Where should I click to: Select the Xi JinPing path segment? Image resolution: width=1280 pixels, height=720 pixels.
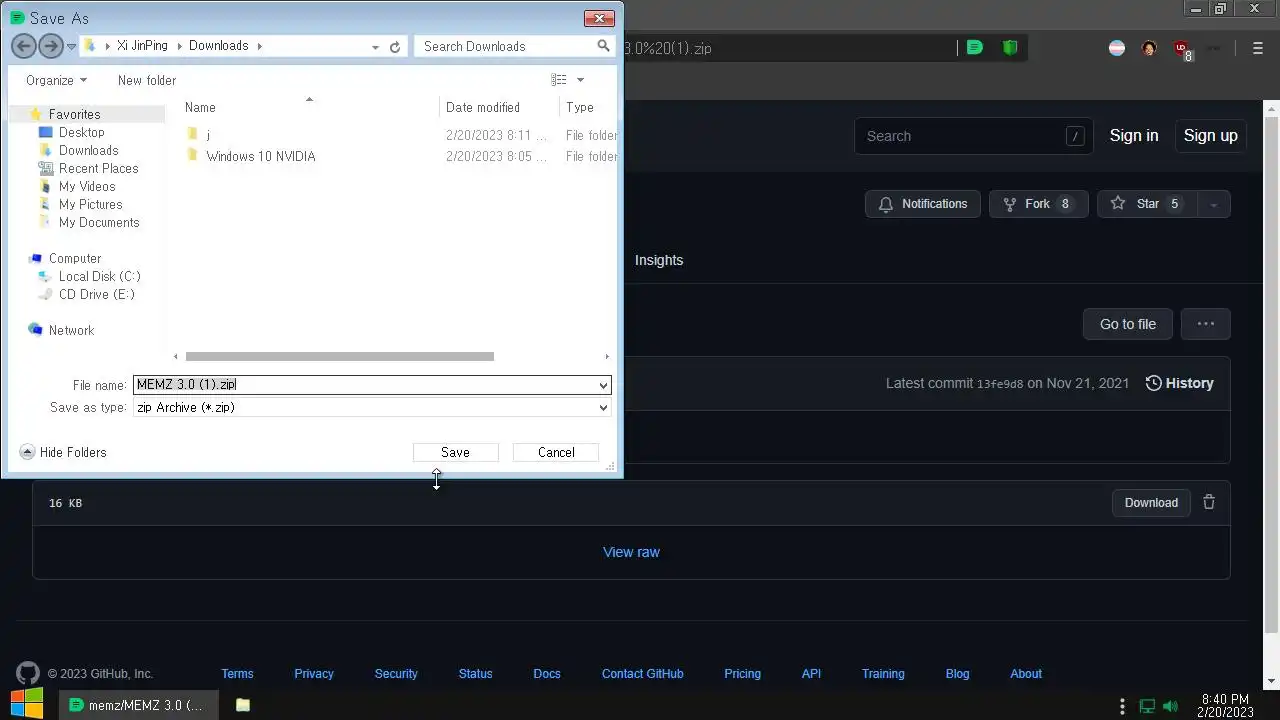click(142, 46)
